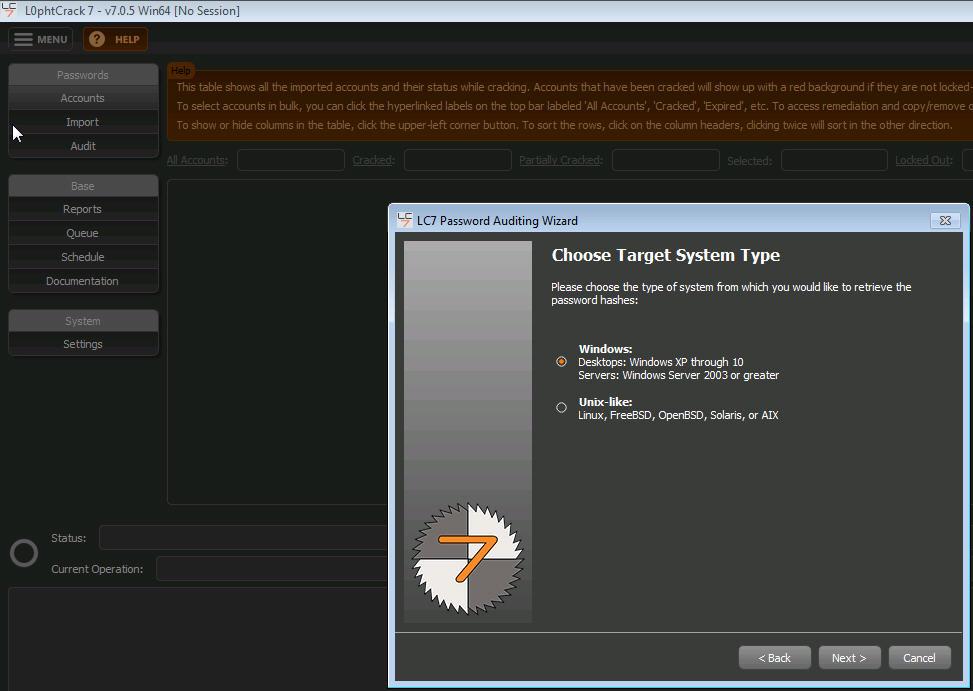Click the Selected count field
Image resolution: width=973 pixels, height=691 pixels.
click(x=835, y=160)
